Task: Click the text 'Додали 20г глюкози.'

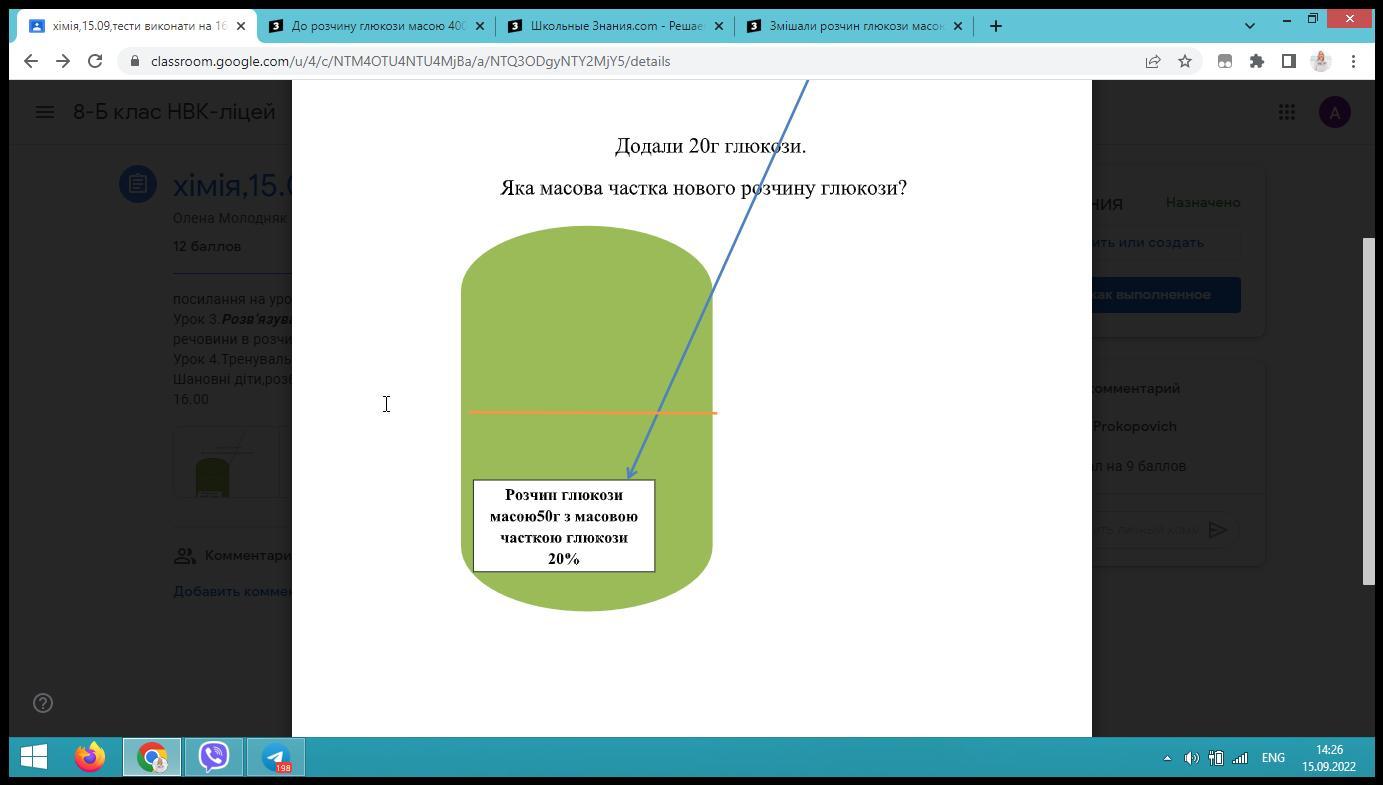Action: coord(710,146)
